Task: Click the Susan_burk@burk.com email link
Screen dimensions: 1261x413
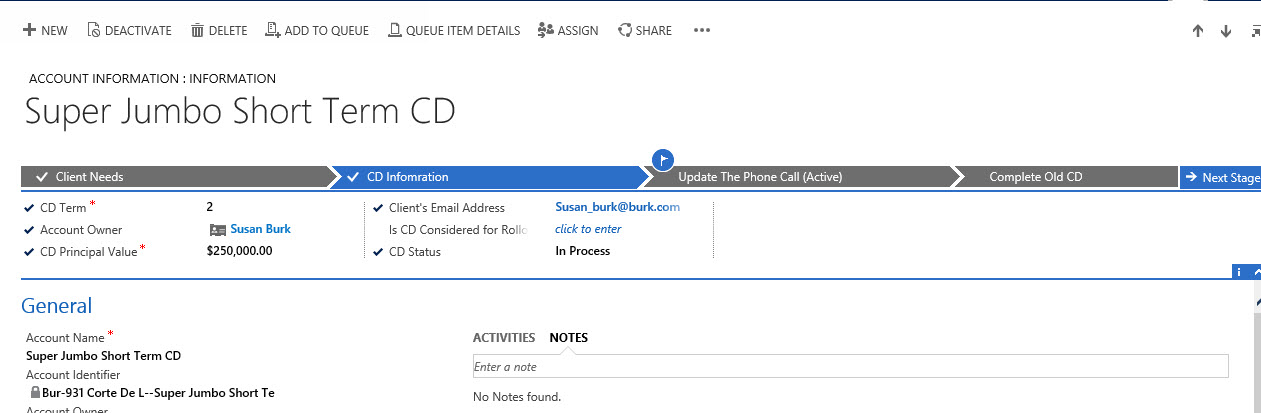Action: [x=617, y=207]
